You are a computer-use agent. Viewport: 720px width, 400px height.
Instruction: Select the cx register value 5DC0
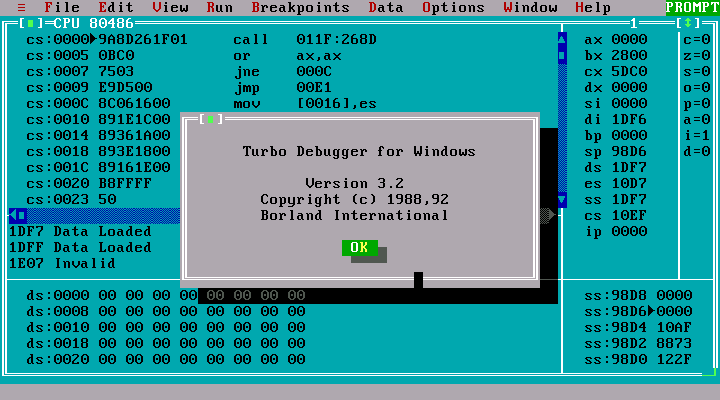click(629, 72)
